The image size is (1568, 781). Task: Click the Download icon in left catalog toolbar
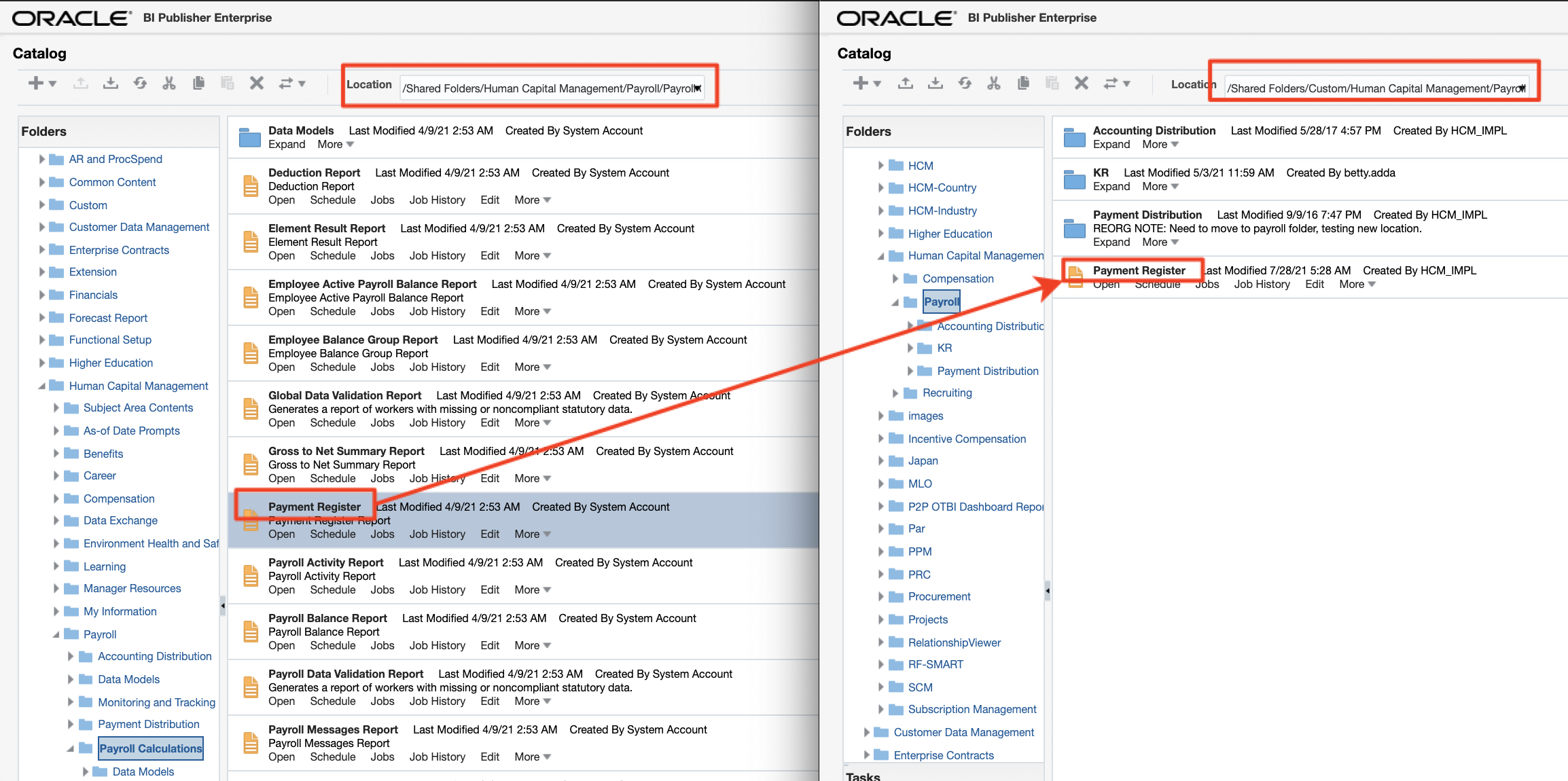click(110, 84)
